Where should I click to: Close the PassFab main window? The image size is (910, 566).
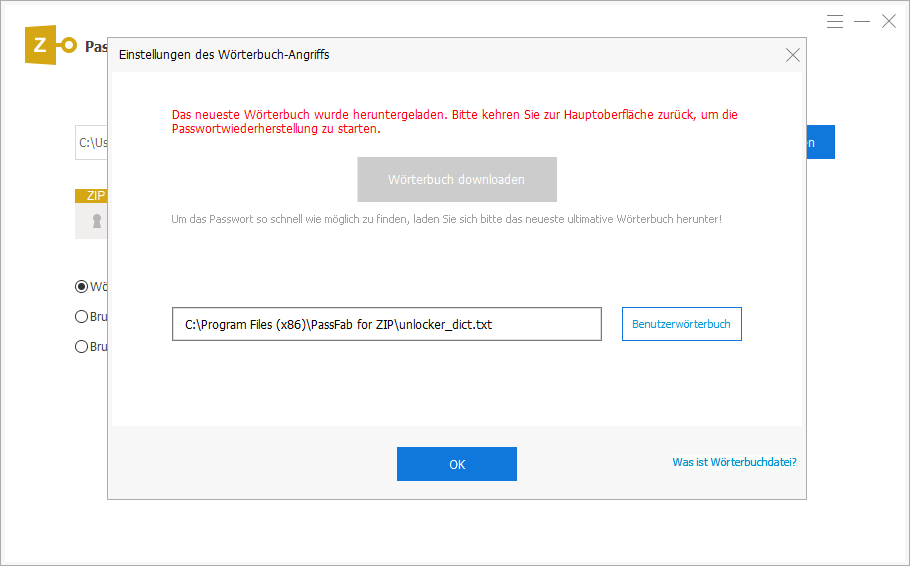click(x=889, y=21)
